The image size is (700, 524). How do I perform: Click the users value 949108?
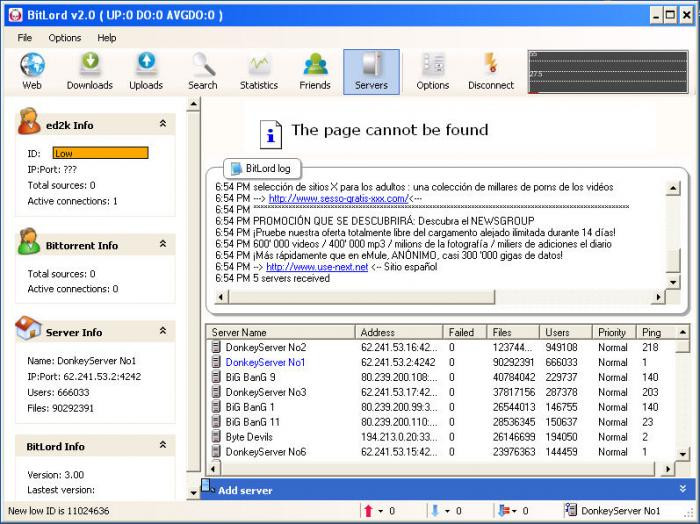click(x=561, y=347)
